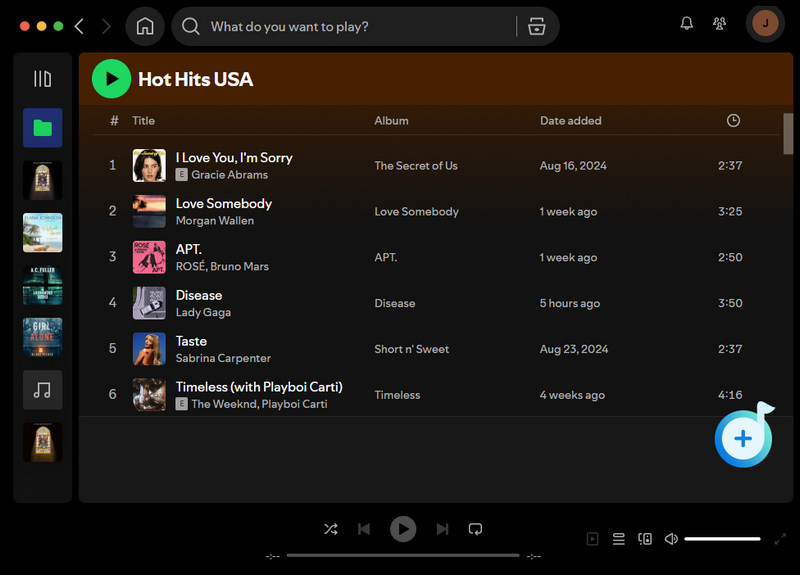Open the A.C. Fuller cover in sidebar
This screenshot has width=800, height=575.
coord(43,285)
